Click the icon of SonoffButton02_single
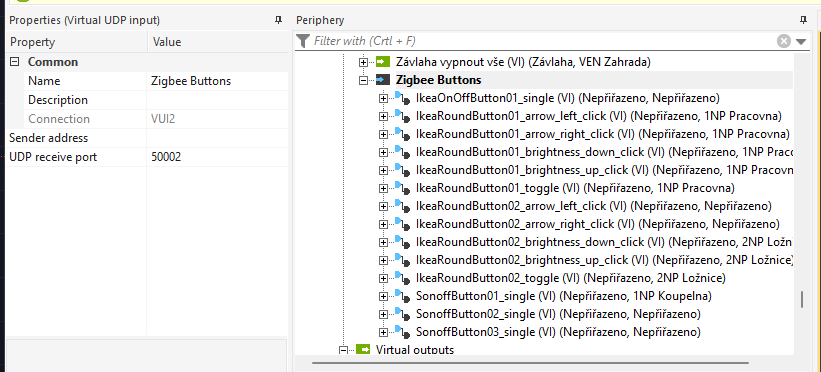The width and height of the screenshot is (821, 372). coord(402,314)
